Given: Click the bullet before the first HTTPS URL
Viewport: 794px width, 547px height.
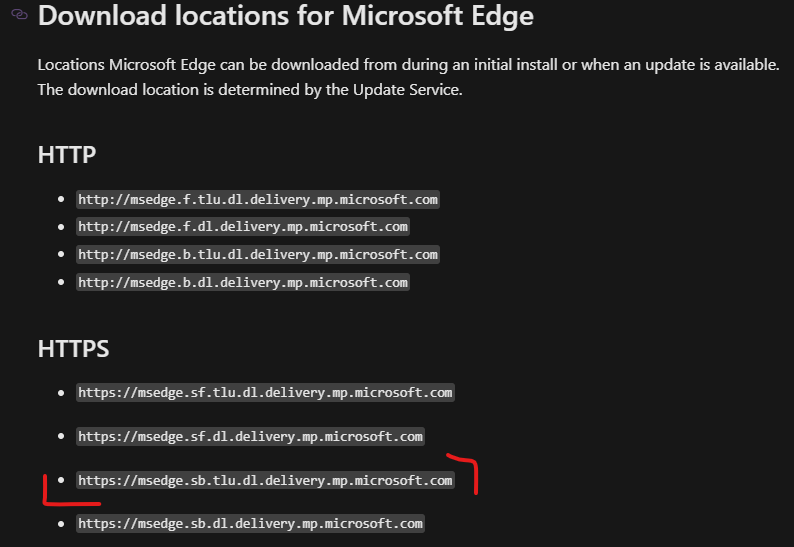Looking at the screenshot, I should tap(61, 392).
